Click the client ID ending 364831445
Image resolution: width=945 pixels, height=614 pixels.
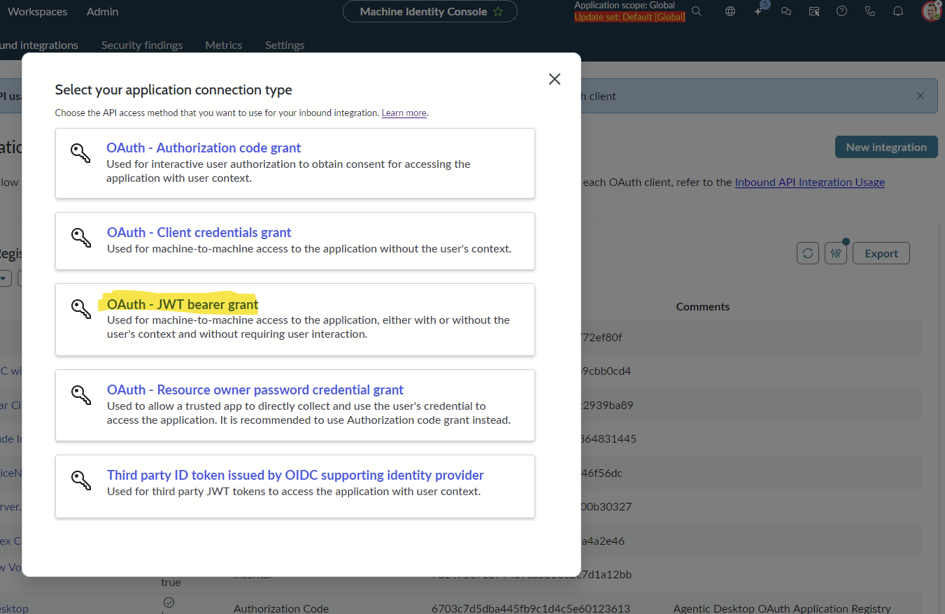(609, 439)
